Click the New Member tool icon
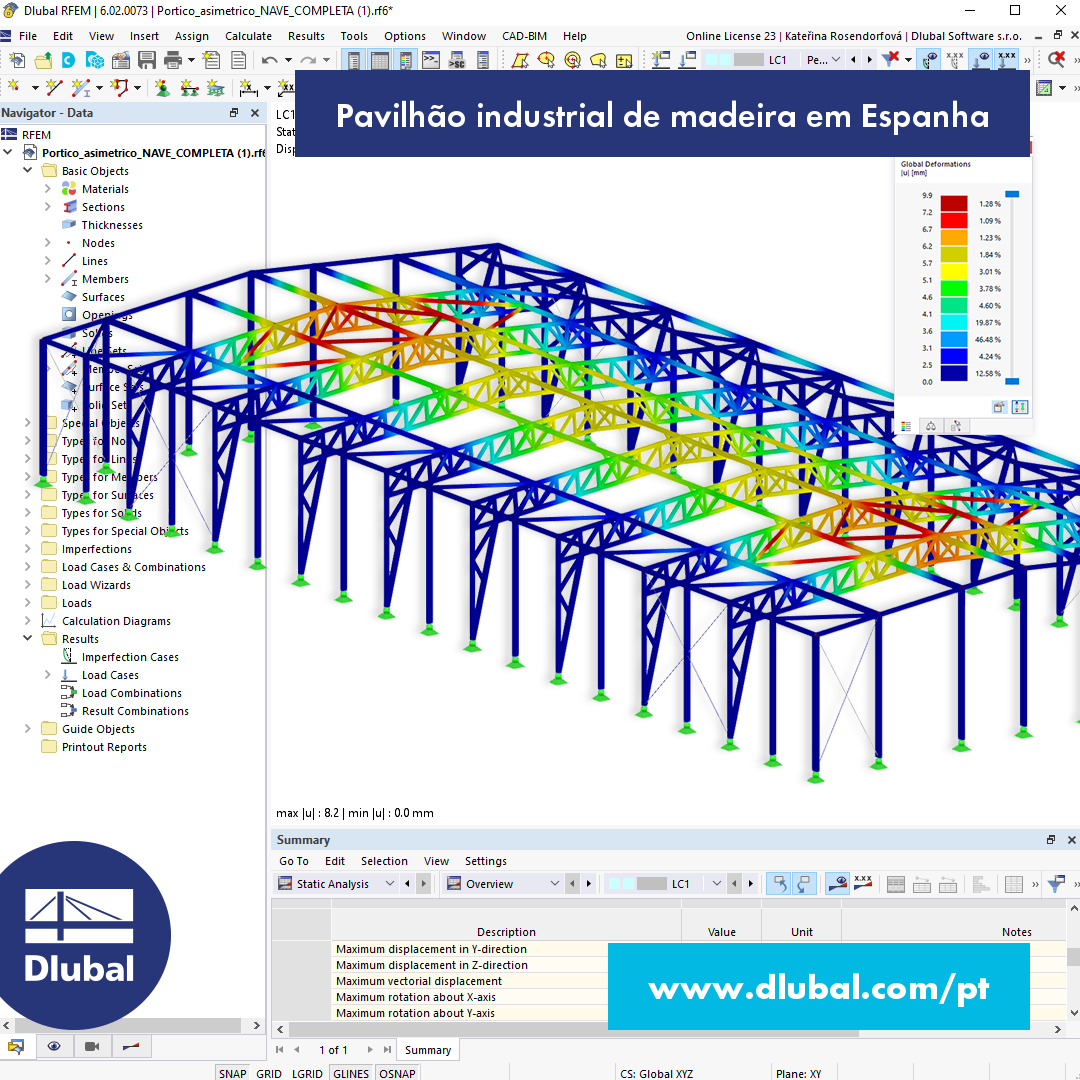The width and height of the screenshot is (1080, 1080). [81, 87]
